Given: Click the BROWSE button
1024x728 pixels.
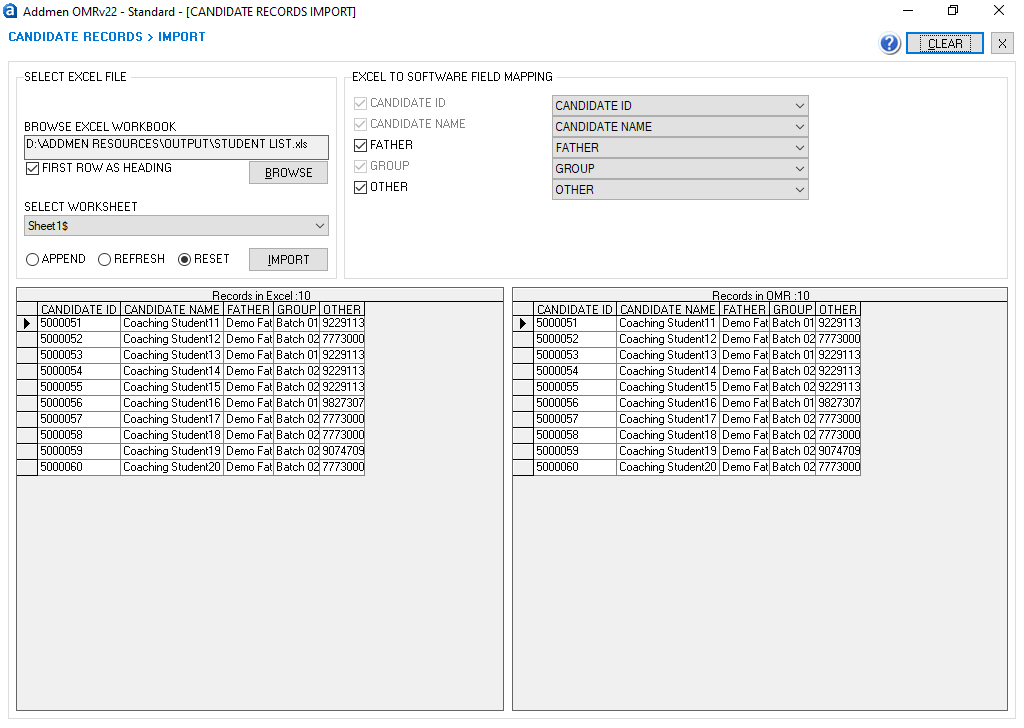Looking at the screenshot, I should (x=288, y=173).
